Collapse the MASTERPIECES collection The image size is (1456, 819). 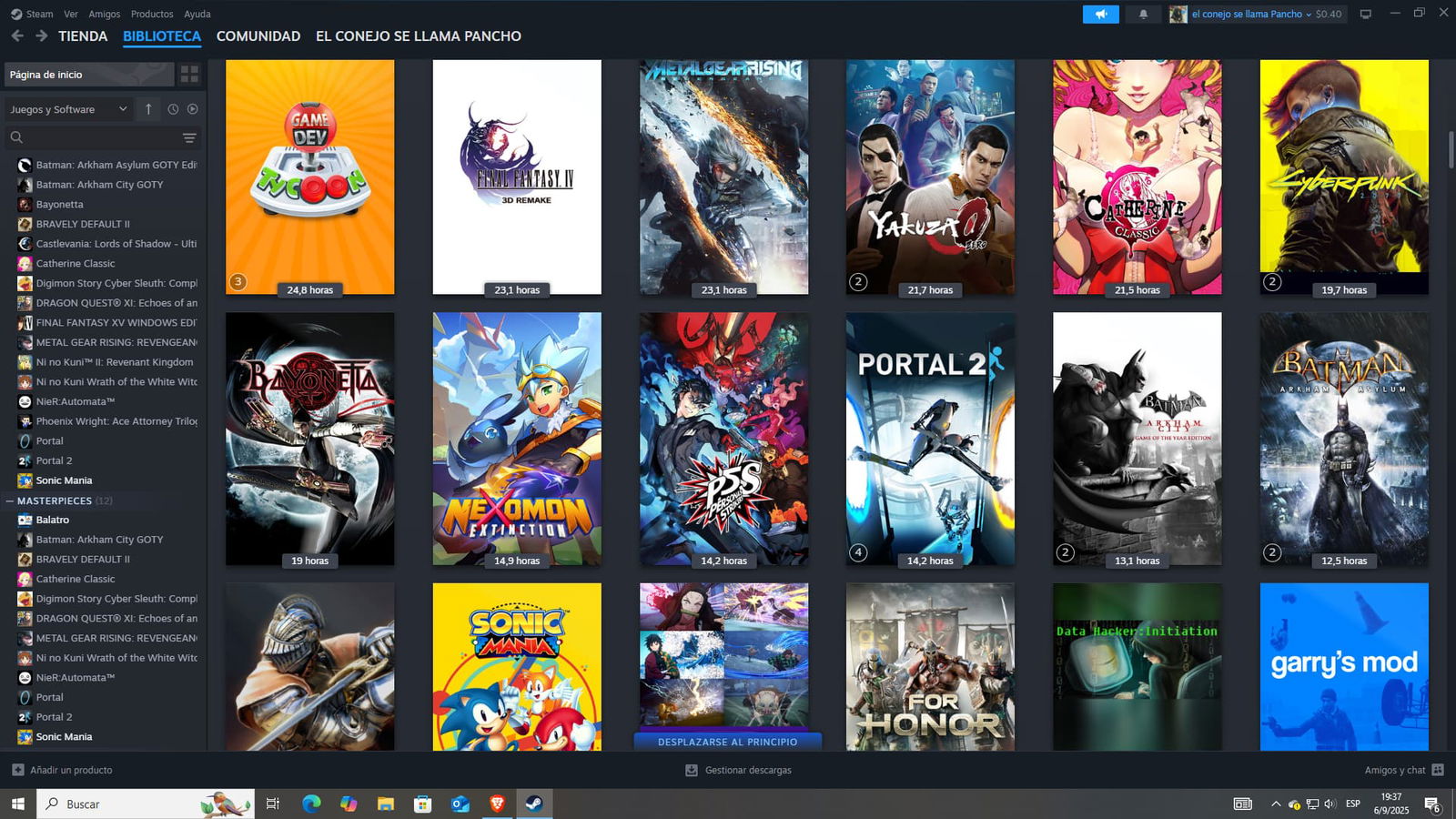pos(10,500)
